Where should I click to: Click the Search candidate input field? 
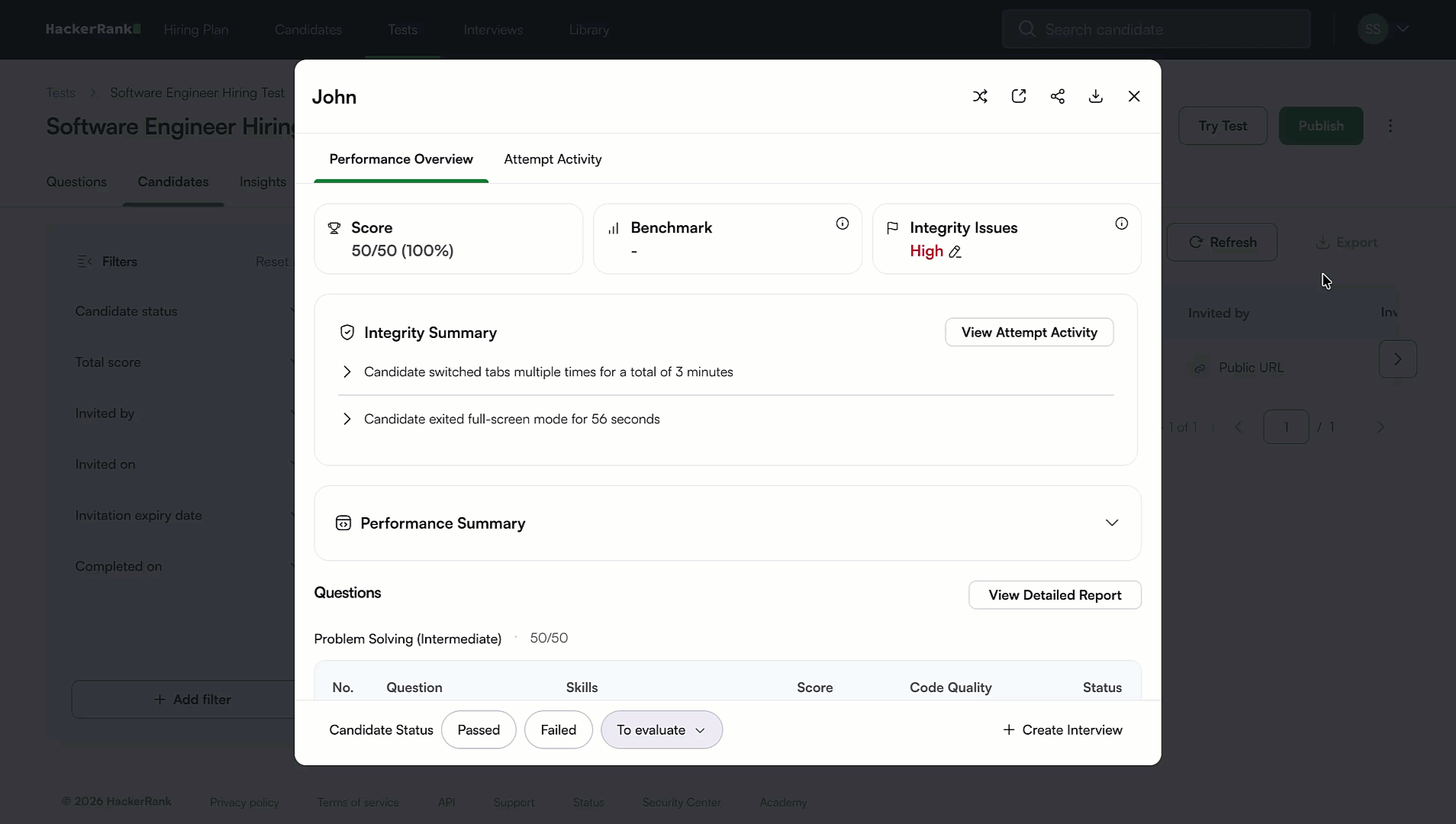click(1156, 28)
